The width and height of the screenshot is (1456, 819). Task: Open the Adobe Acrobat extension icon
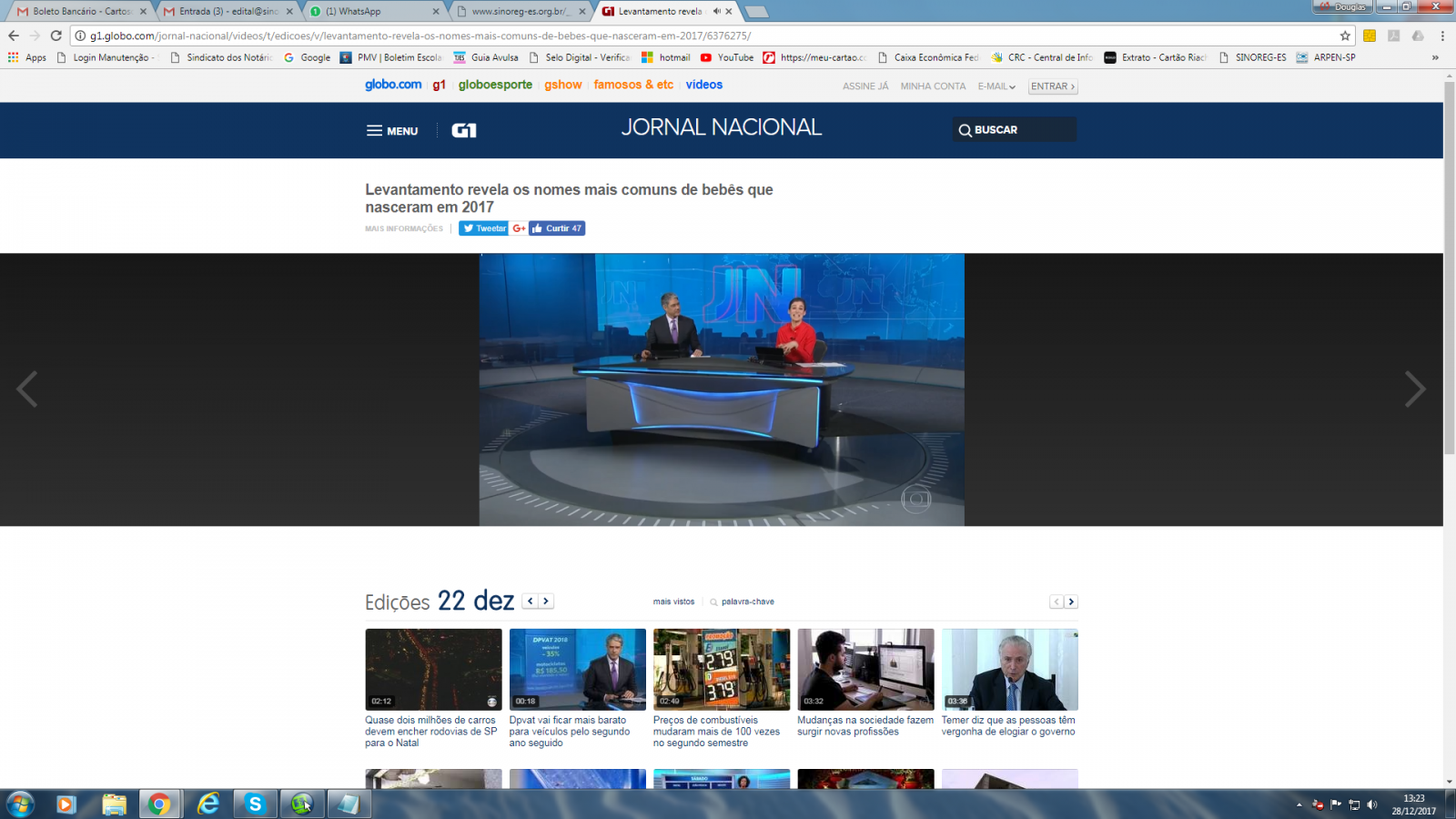click(1393, 35)
